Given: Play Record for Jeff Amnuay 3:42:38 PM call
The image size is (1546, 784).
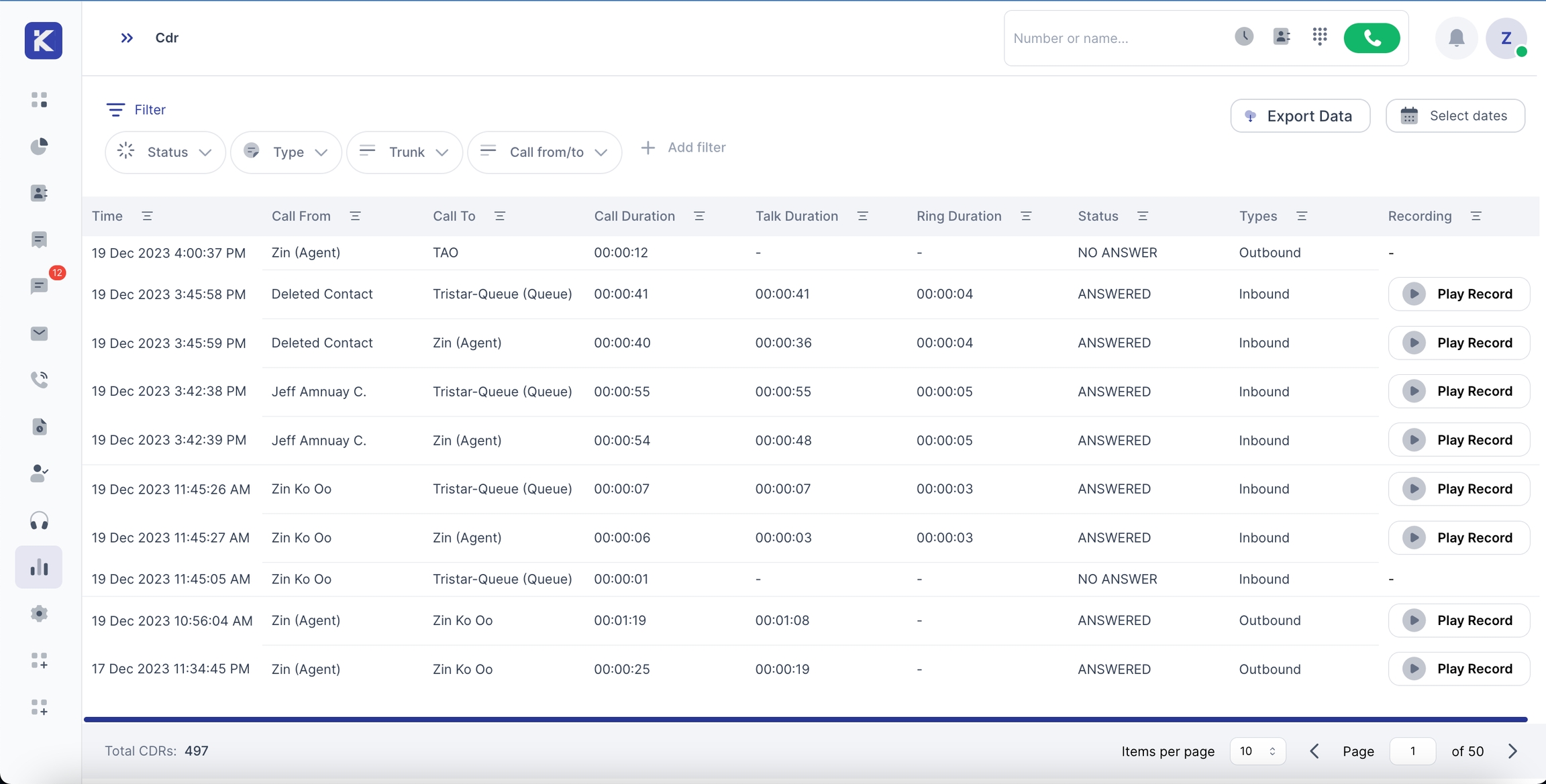Looking at the screenshot, I should (1458, 392).
